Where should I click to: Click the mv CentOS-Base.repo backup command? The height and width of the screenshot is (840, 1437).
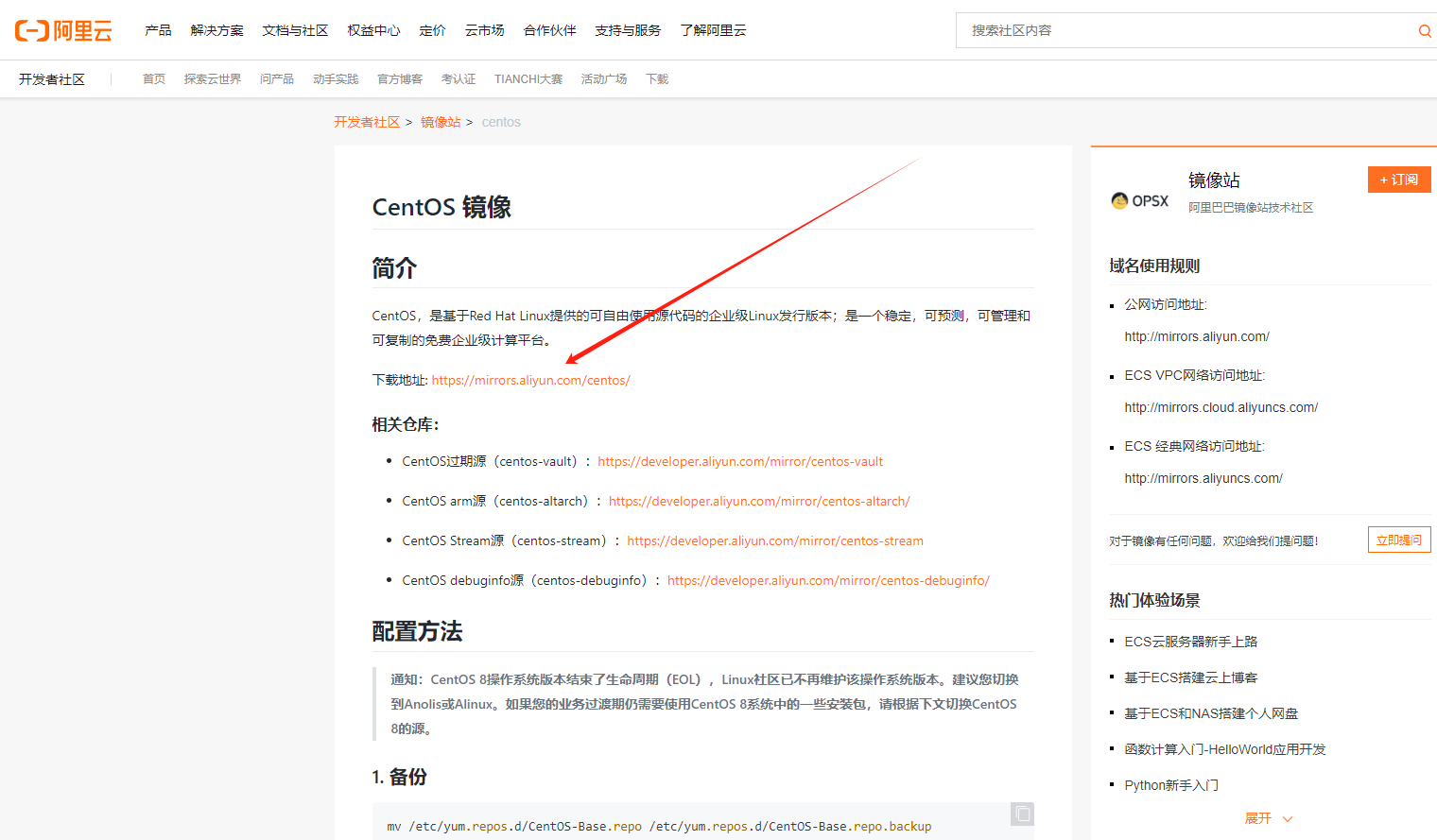click(x=659, y=826)
